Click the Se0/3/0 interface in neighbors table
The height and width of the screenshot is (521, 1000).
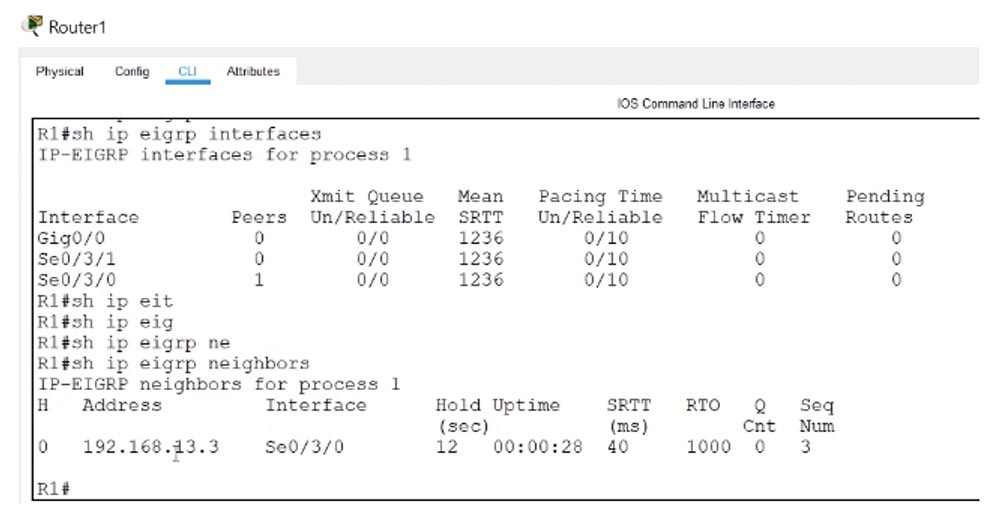[x=304, y=446]
